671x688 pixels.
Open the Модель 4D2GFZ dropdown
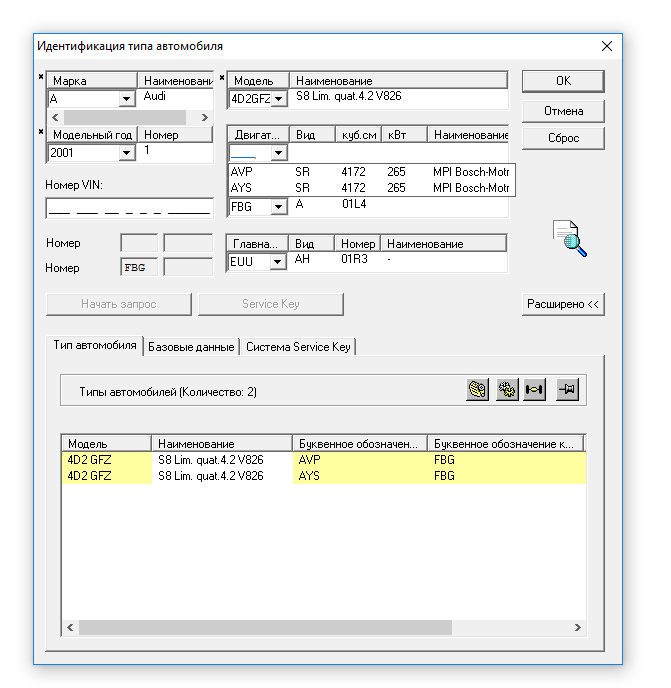click(x=278, y=99)
